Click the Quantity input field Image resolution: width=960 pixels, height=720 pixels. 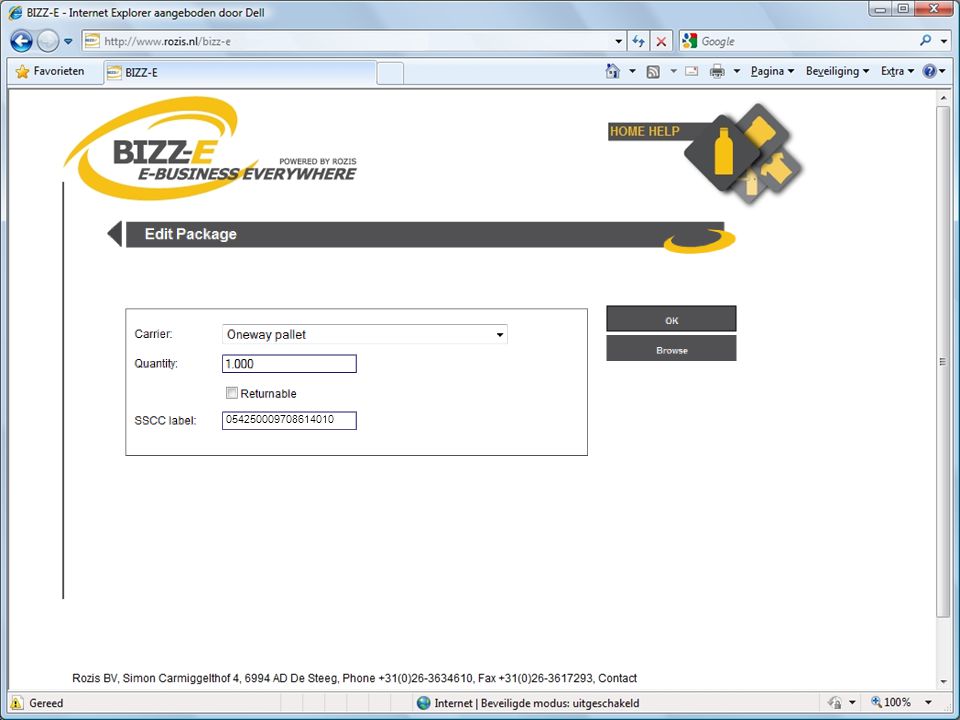click(289, 364)
